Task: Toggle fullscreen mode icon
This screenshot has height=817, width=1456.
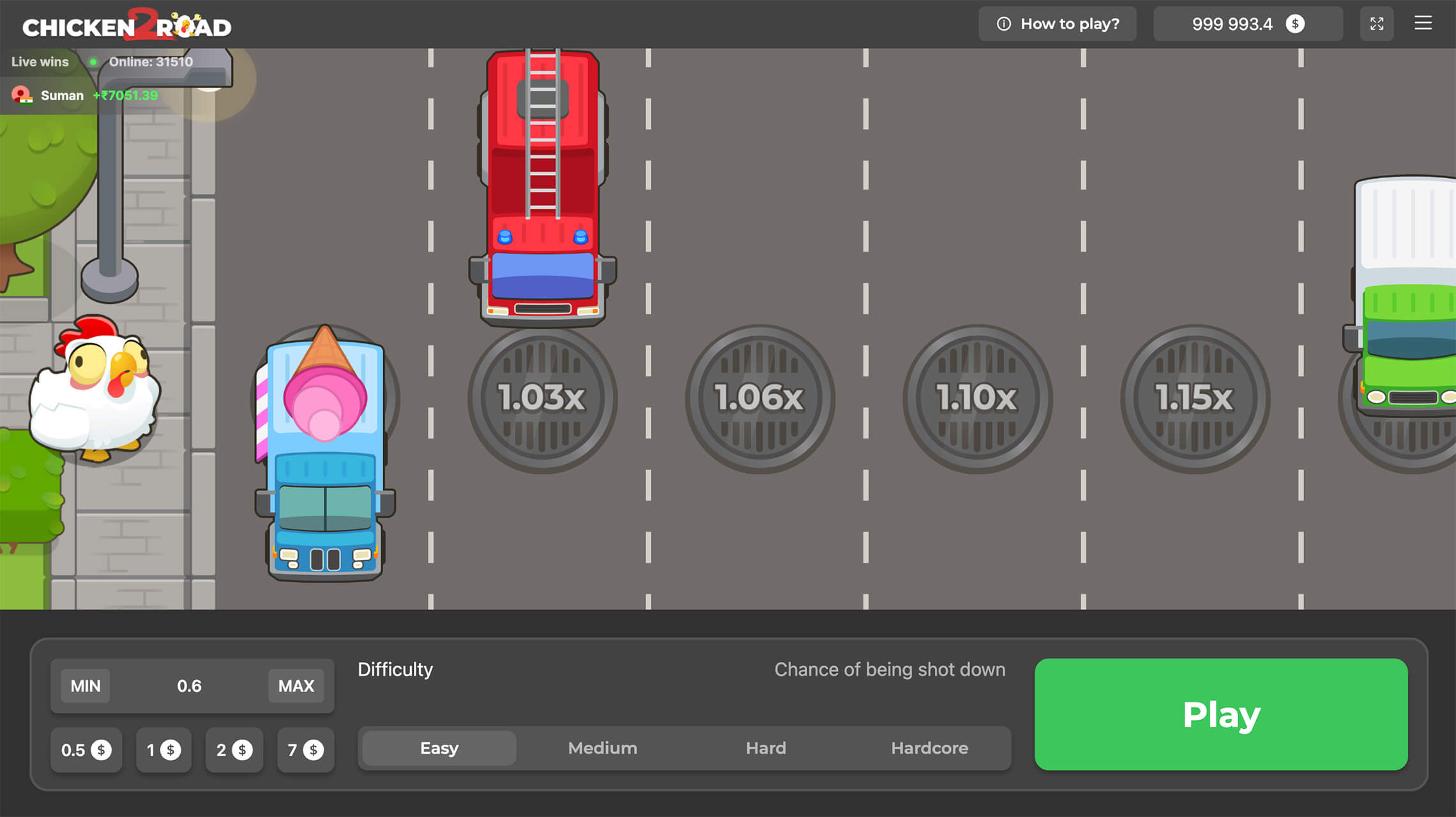Action: point(1376,24)
